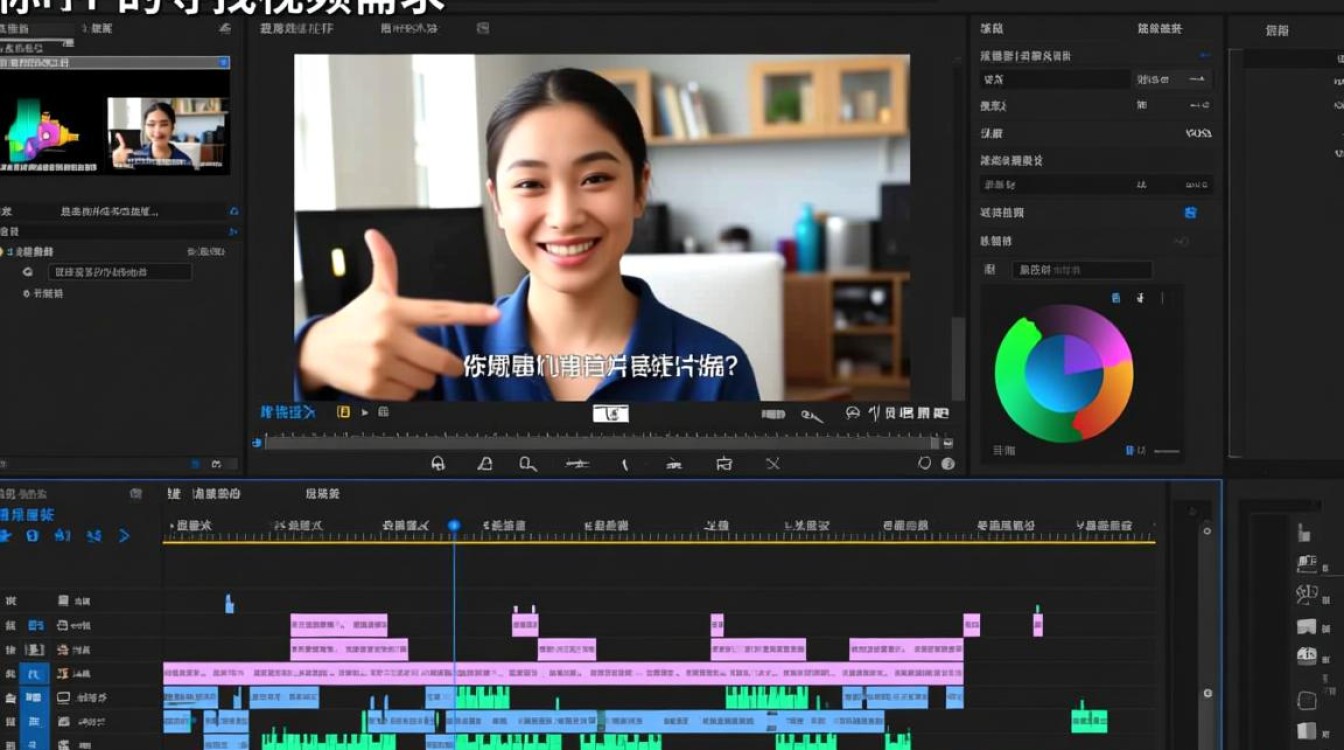The width and height of the screenshot is (1344, 750).
Task: Click the colorful graphic thumbnail in the project panel
Action: pyautogui.click(x=41, y=135)
